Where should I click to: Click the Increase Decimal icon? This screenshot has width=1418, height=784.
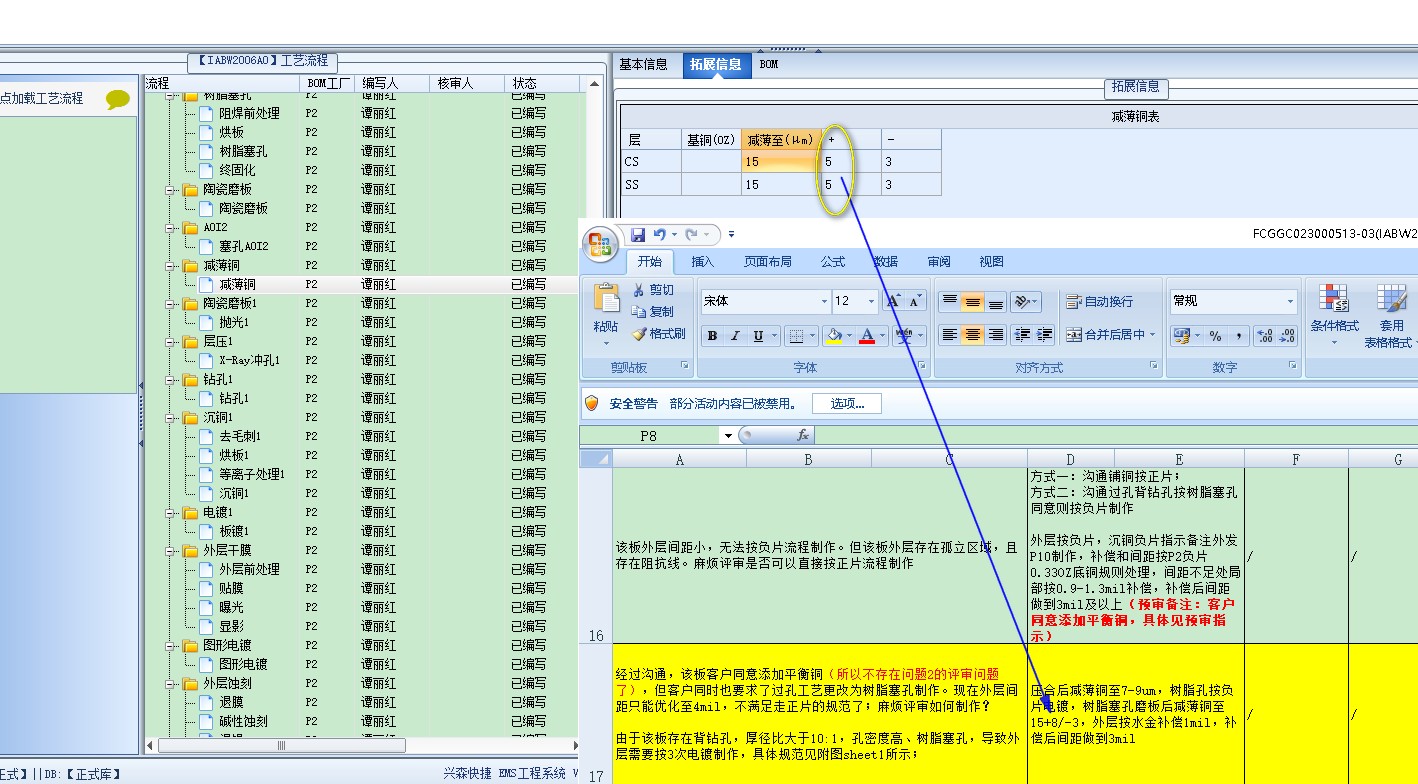coord(1264,335)
